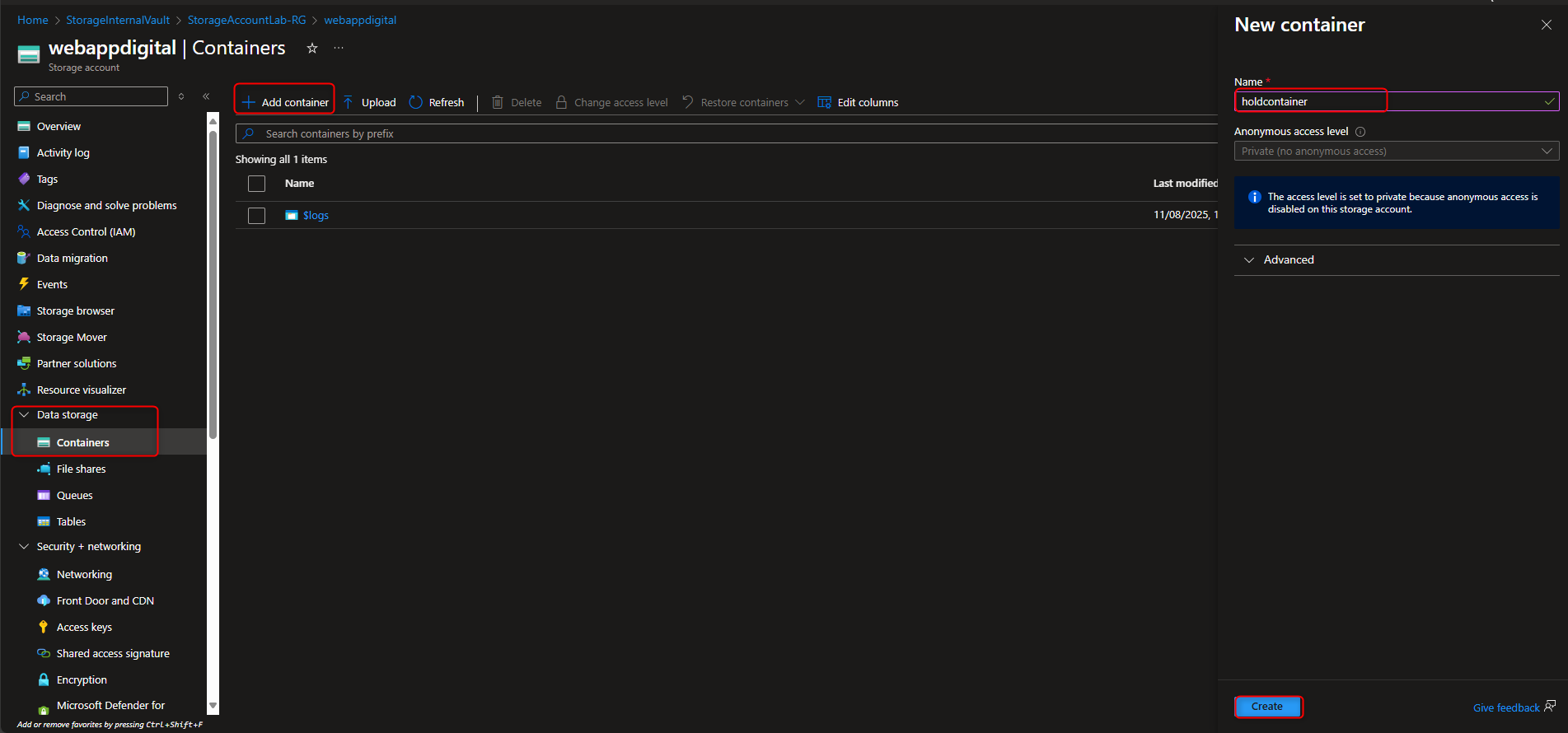Open the $logs container link
This screenshot has width=1568, height=733.
pos(316,216)
